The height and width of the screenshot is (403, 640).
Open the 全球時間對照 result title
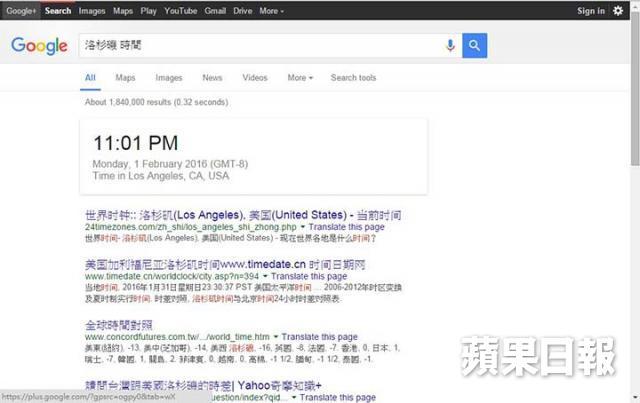pos(119,325)
